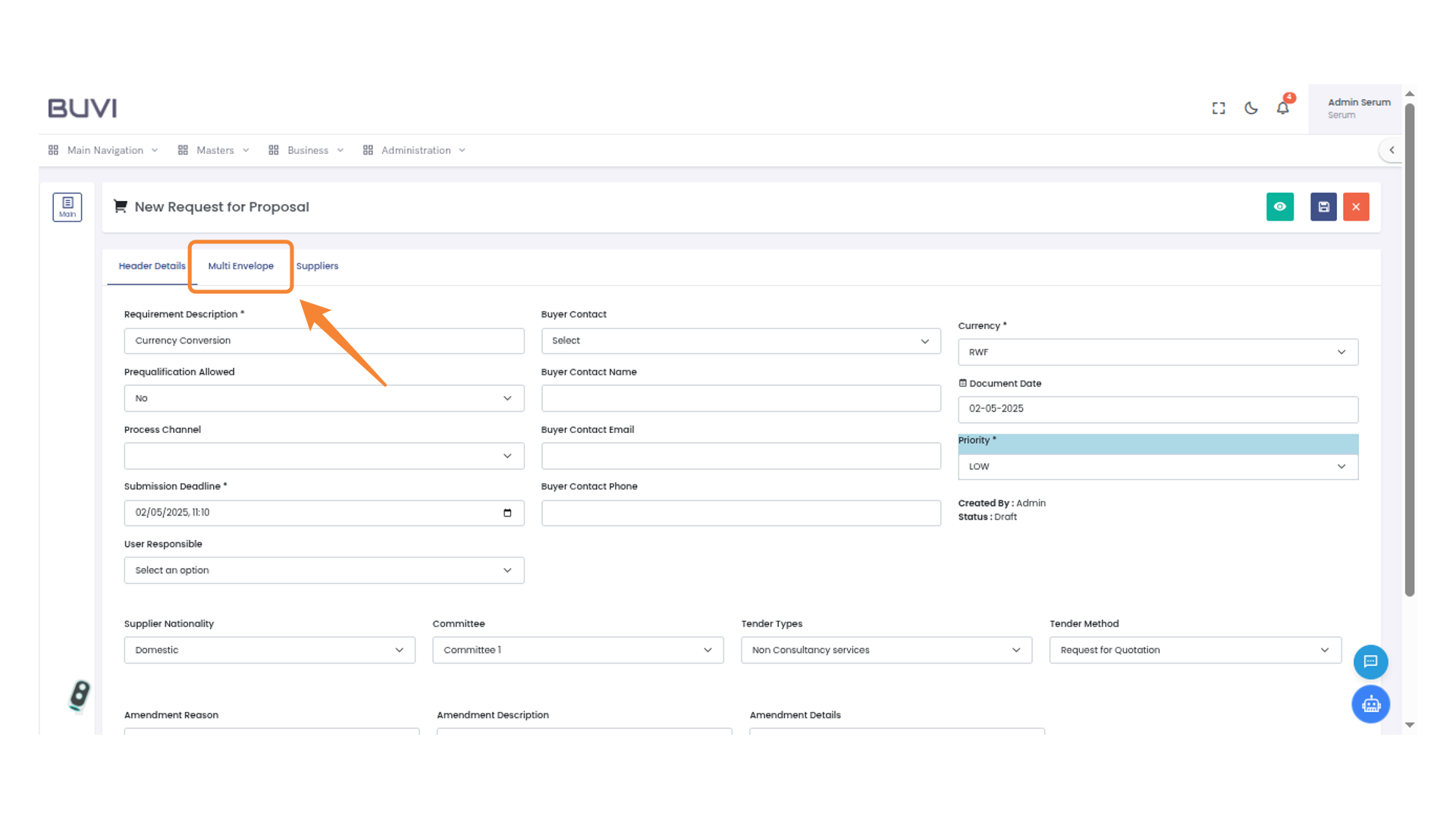The image size is (1456, 819).
Task: Switch to the Multi Envelope tab
Action: click(x=240, y=266)
